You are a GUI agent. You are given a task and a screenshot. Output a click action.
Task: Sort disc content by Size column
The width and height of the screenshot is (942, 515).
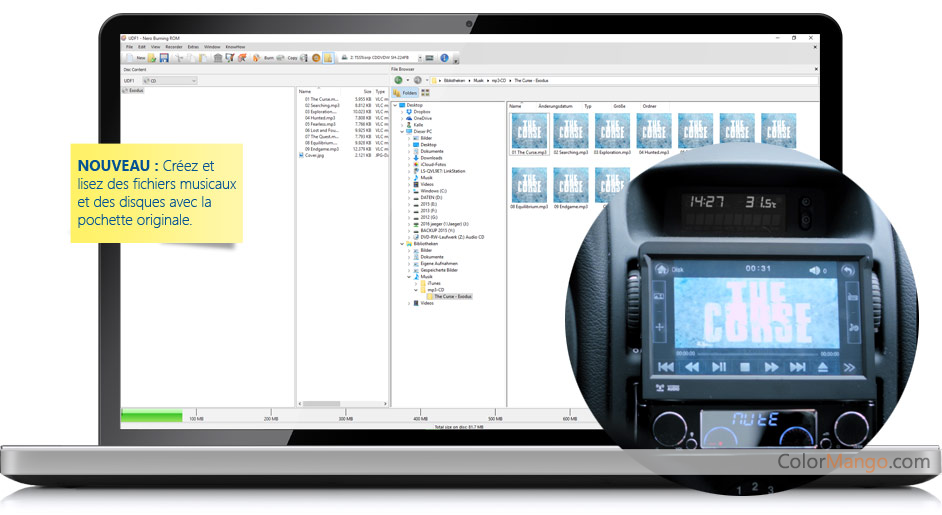(x=367, y=91)
